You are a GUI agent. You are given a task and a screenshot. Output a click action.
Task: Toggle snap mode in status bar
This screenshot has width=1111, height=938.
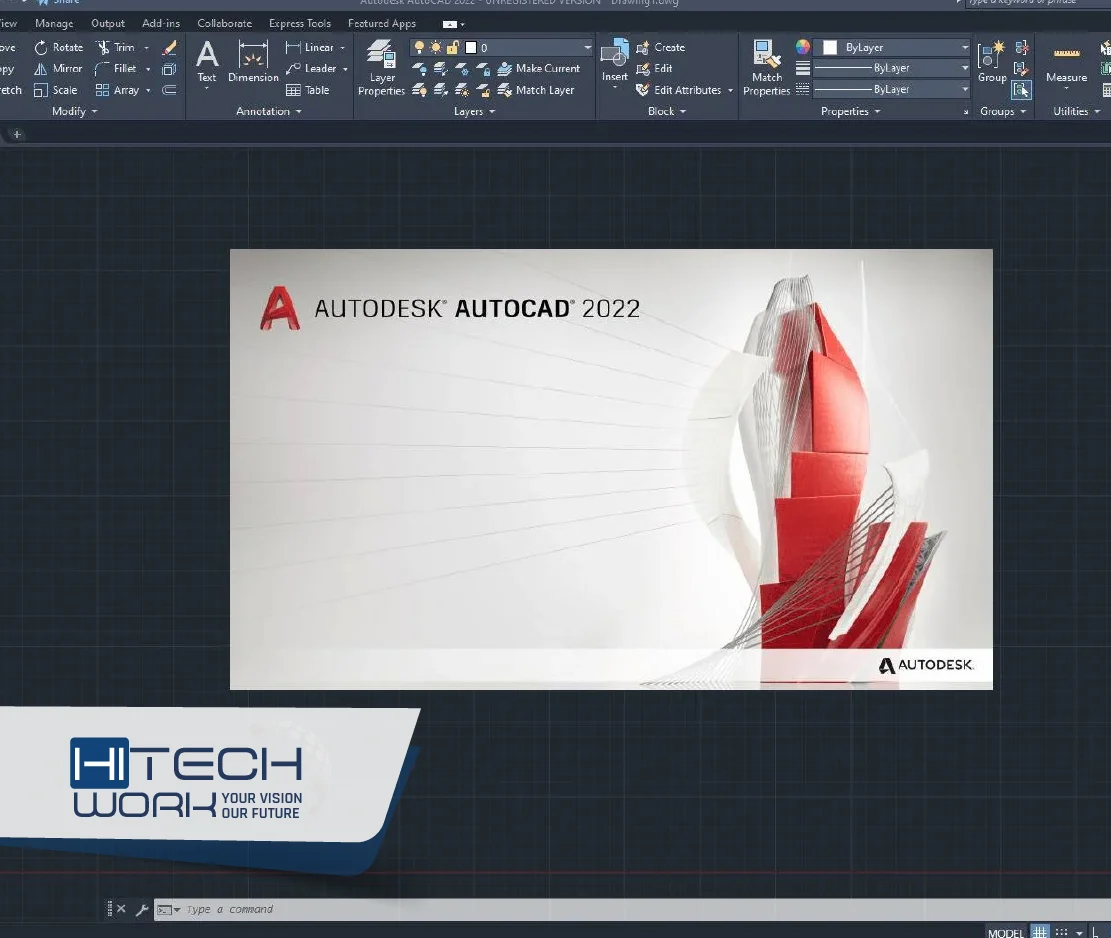tap(1061, 932)
